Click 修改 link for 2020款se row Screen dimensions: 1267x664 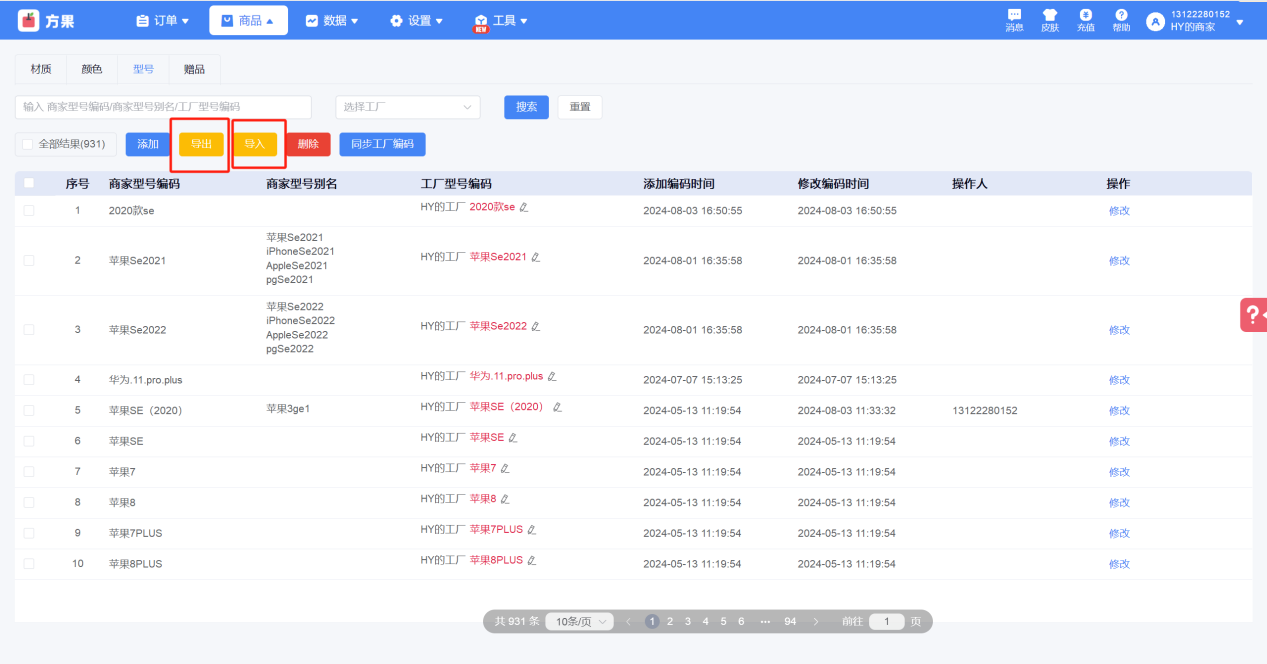pos(1119,210)
